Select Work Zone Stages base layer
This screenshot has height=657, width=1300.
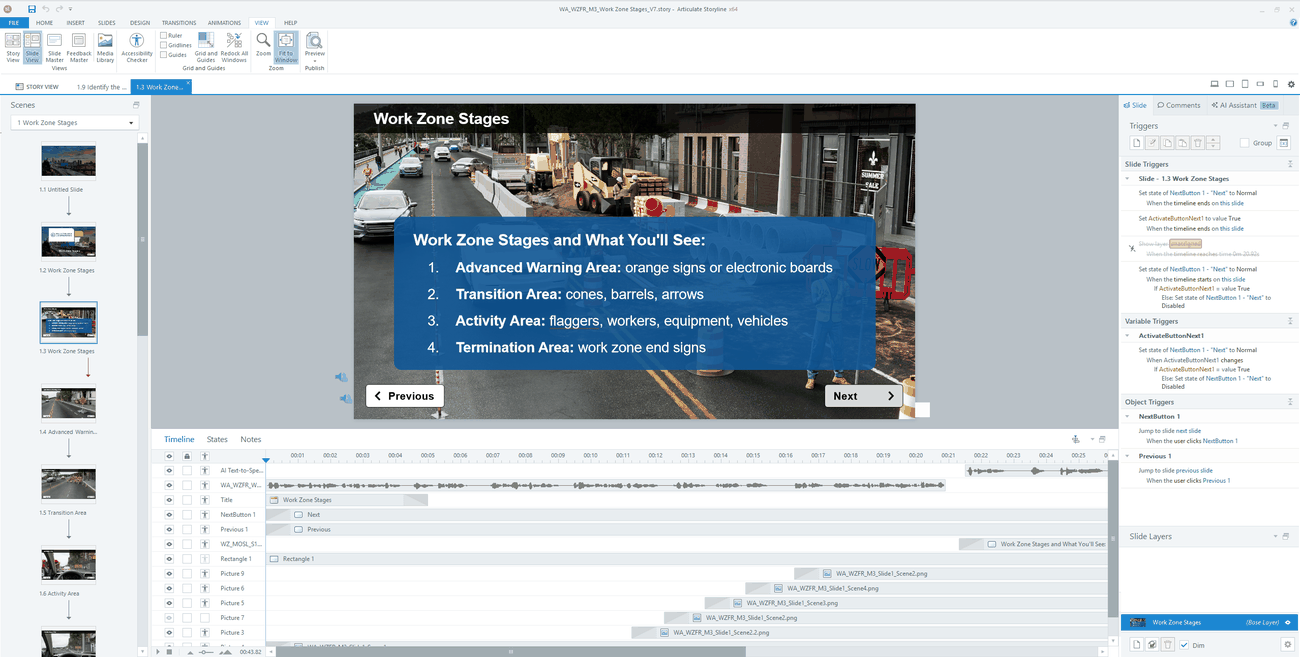[1209, 622]
